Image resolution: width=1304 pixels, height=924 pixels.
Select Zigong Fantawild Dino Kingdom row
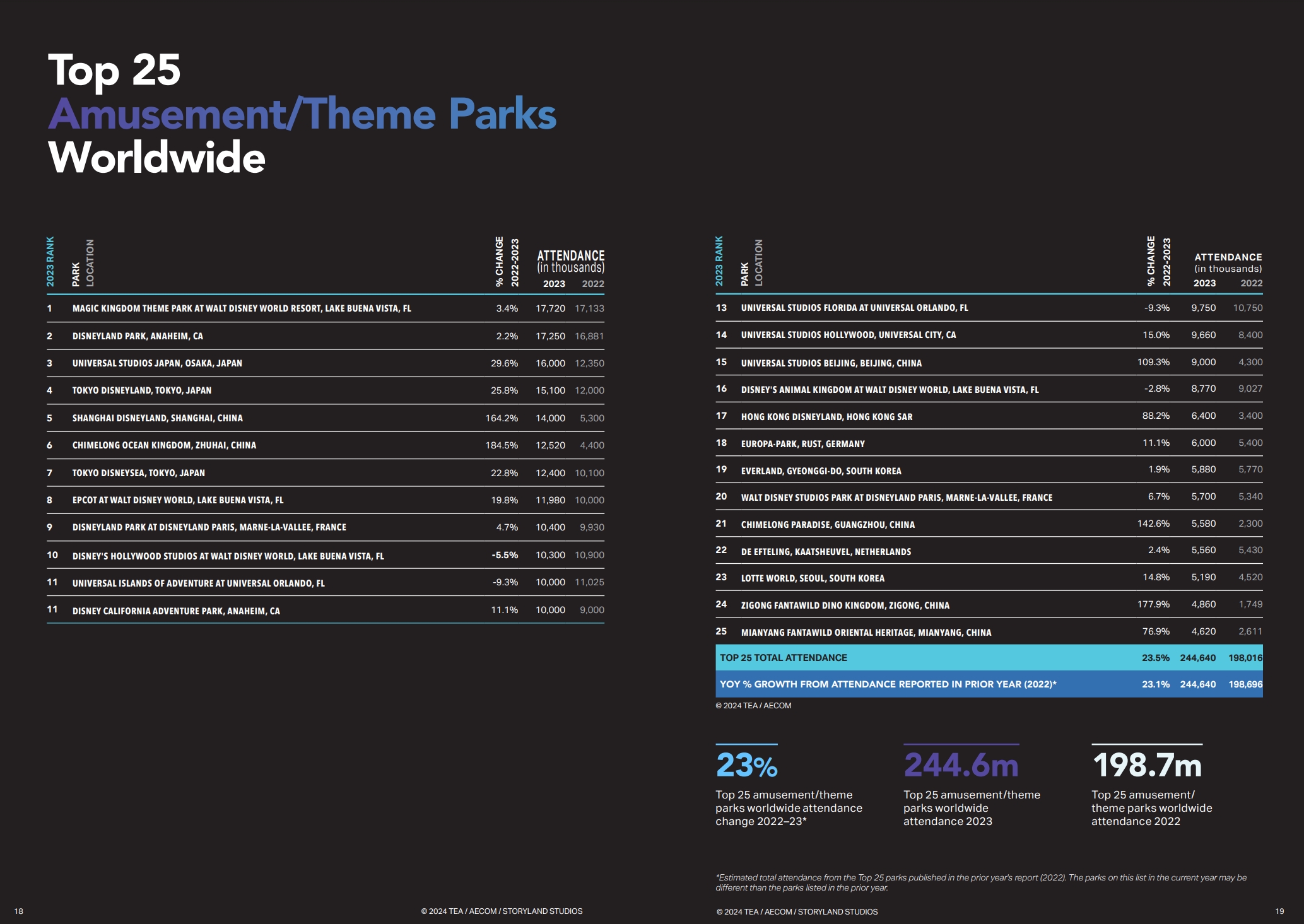coord(989,605)
